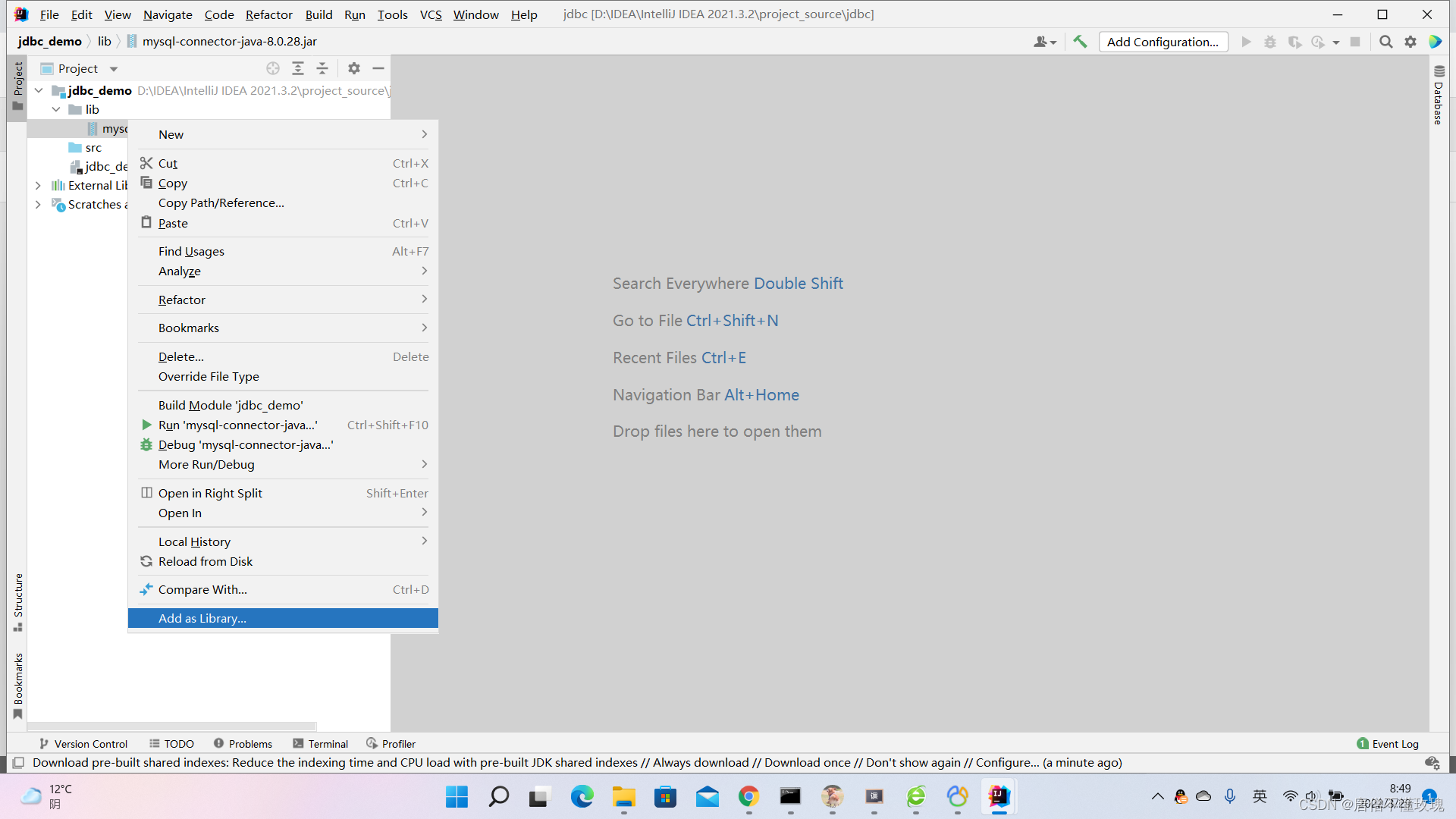Click the Chrome icon in taskbar
1456x819 pixels.
click(x=748, y=796)
